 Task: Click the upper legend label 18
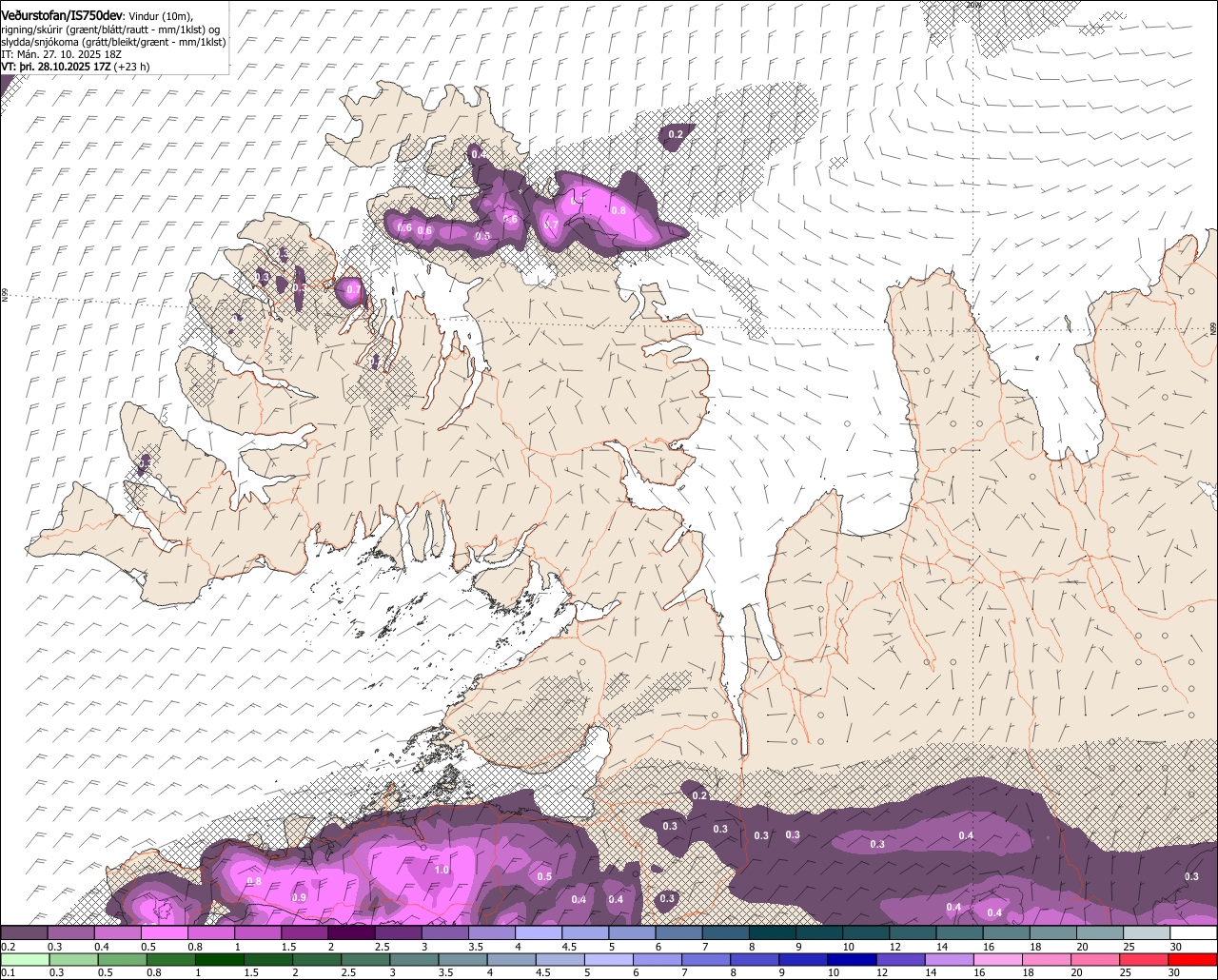pos(1035,947)
